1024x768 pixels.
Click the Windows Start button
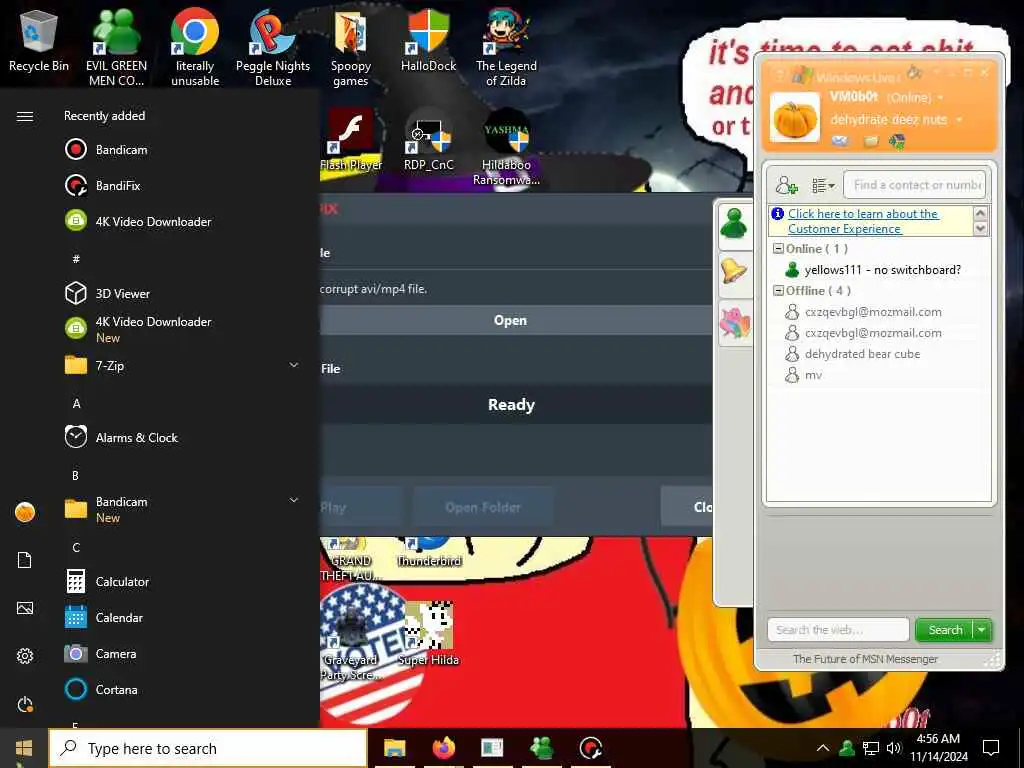24,748
